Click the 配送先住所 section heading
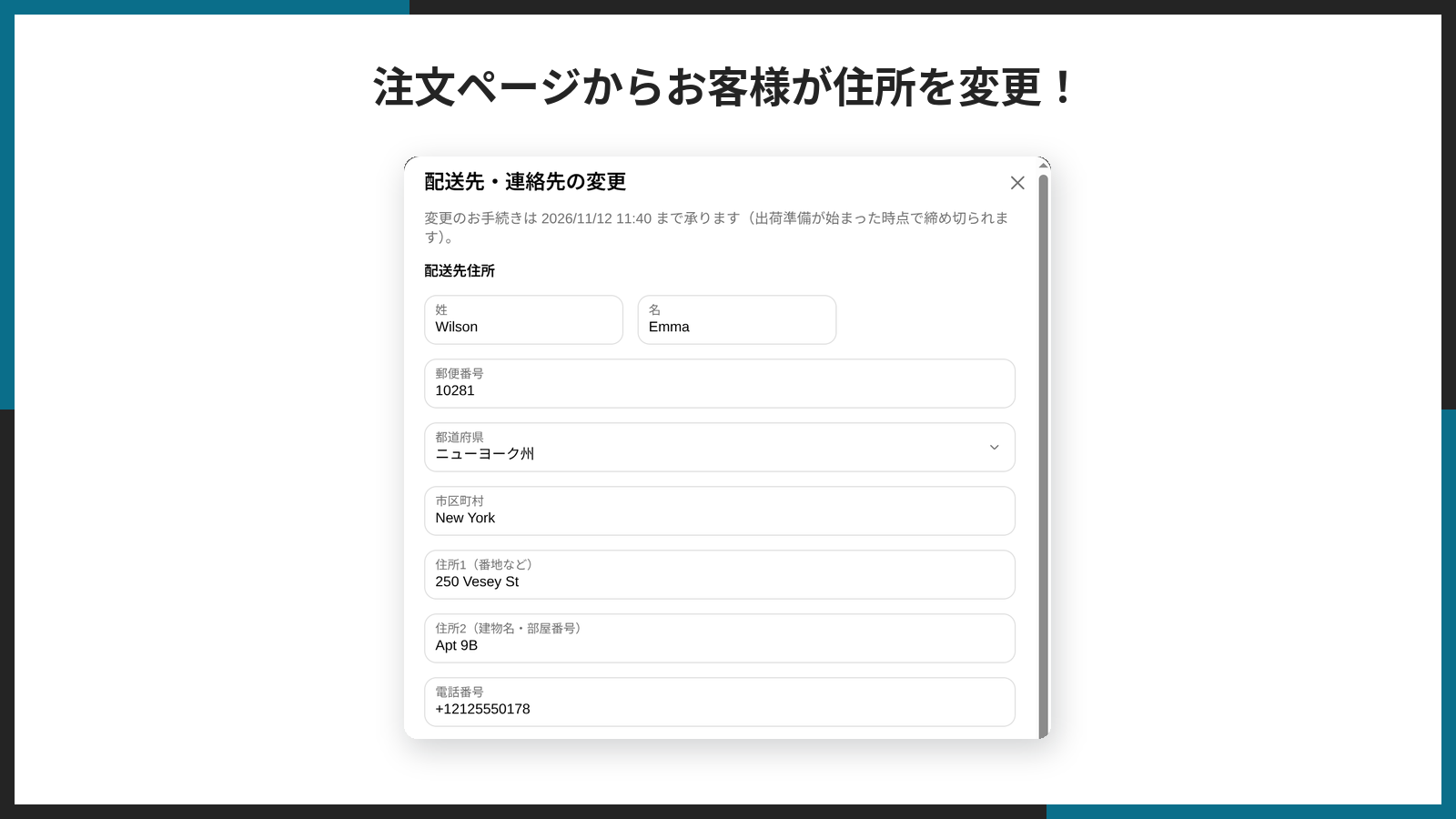Screen dimensions: 1456x819 tap(460, 271)
